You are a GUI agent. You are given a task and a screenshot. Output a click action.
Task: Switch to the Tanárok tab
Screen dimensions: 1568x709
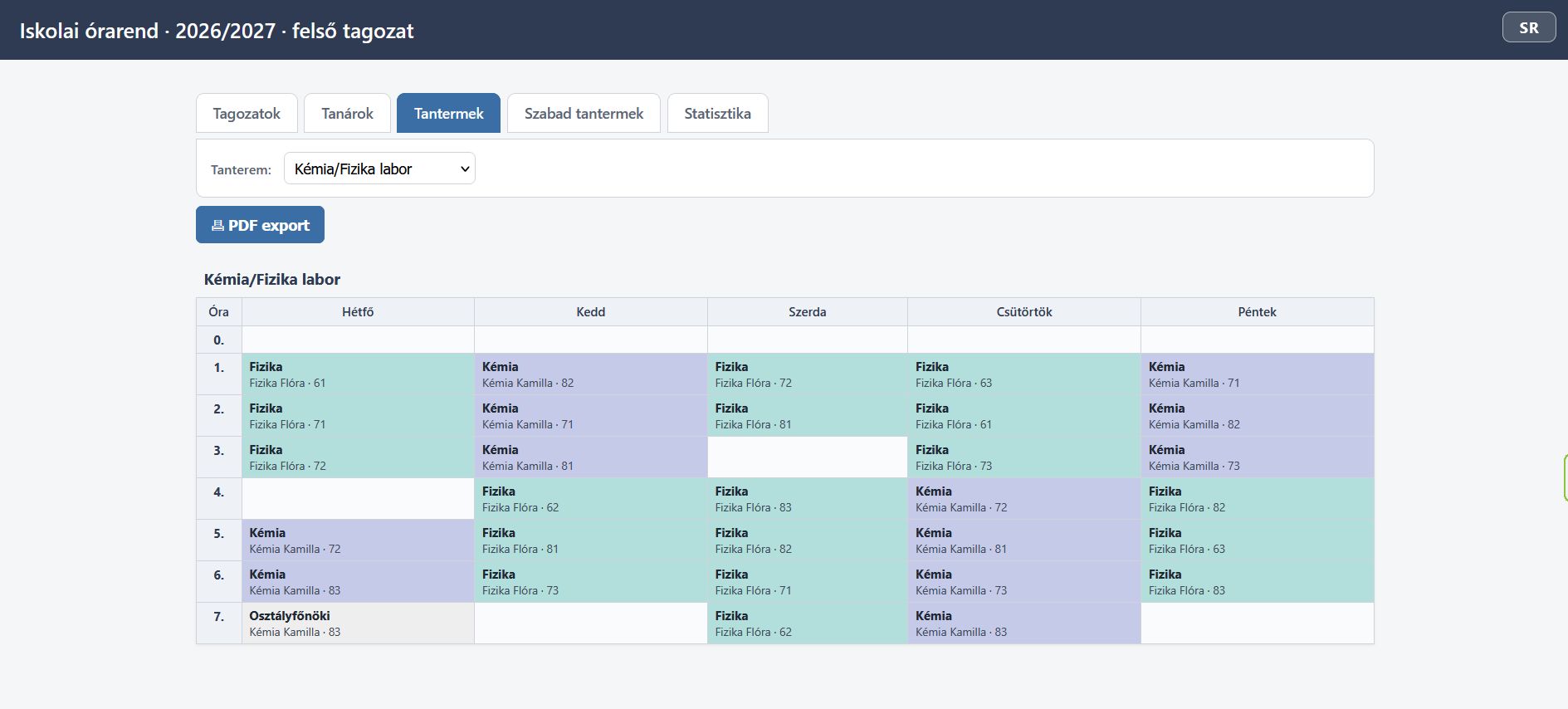pos(347,113)
